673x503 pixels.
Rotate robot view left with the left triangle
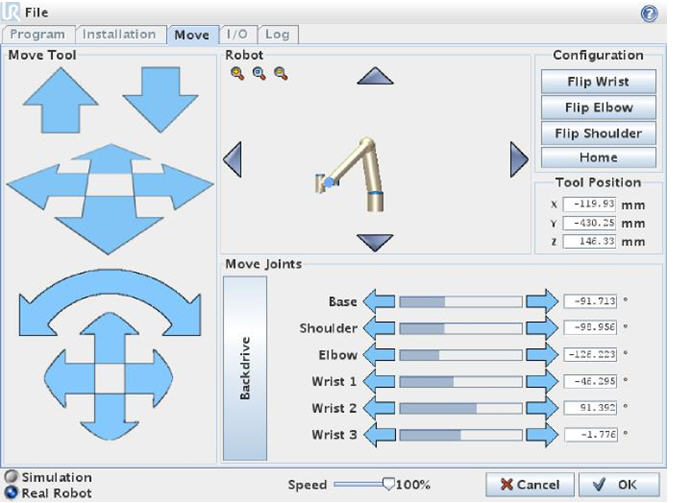233,159
